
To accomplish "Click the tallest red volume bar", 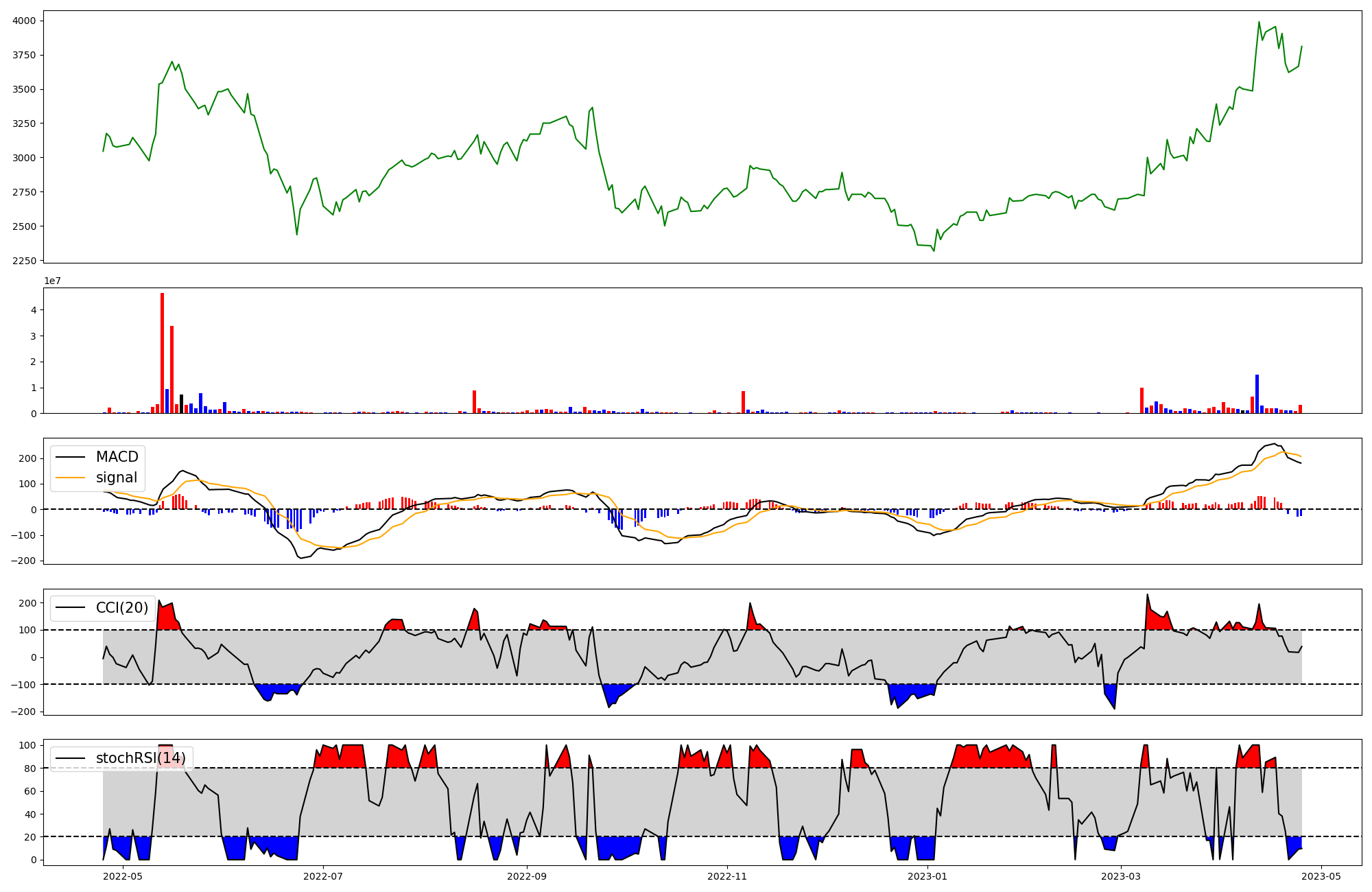I will tap(162, 353).
